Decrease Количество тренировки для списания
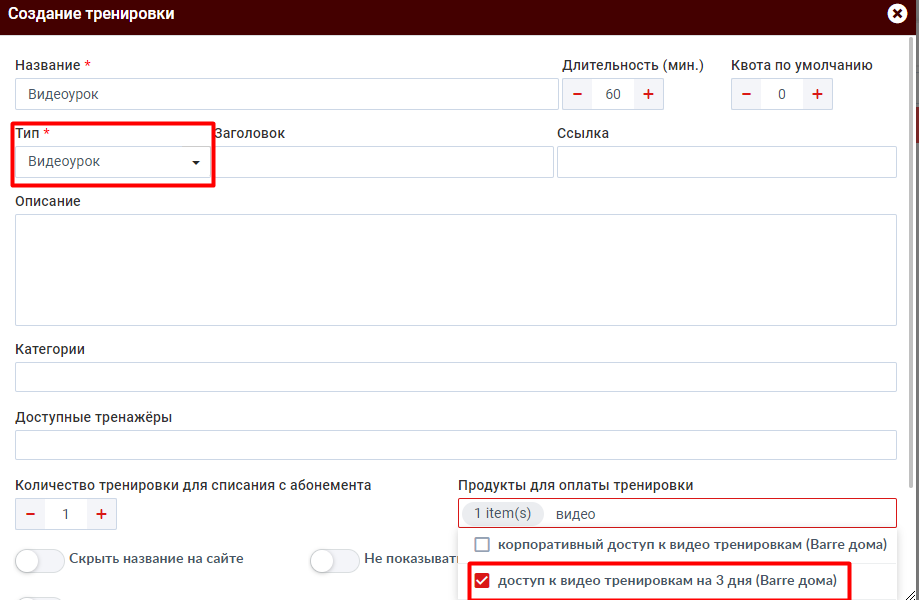919x600 pixels. pyautogui.click(x=31, y=514)
